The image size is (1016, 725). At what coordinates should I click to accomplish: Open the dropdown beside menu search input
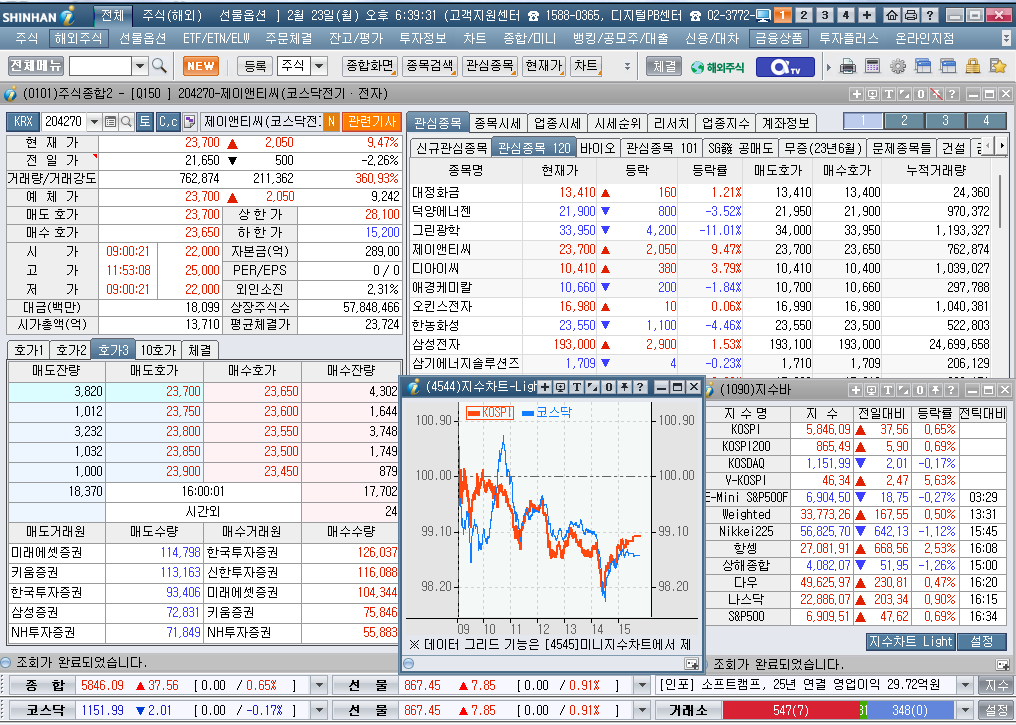click(140, 65)
